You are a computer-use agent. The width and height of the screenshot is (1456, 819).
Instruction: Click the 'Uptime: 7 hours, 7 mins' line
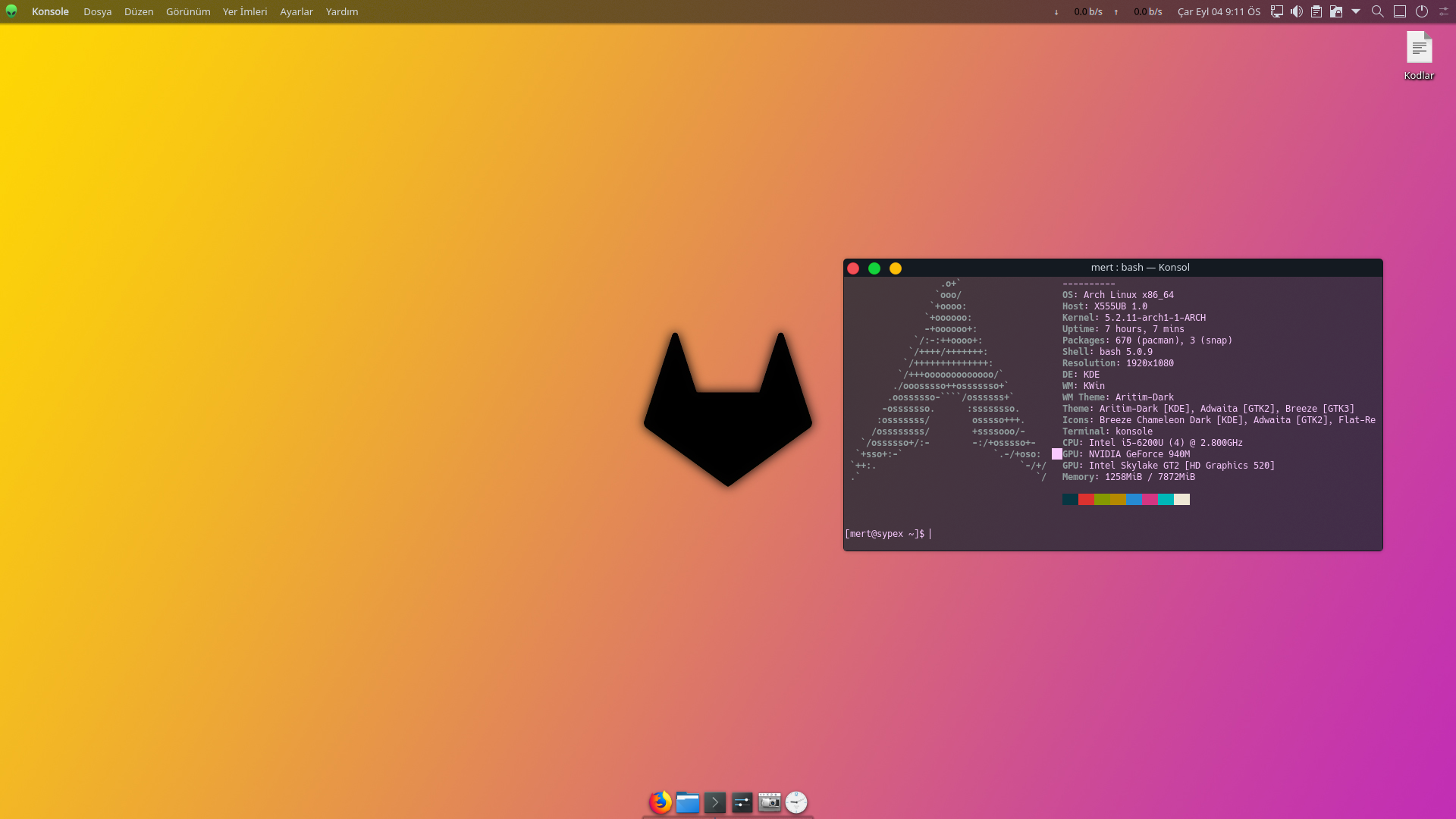click(1123, 329)
